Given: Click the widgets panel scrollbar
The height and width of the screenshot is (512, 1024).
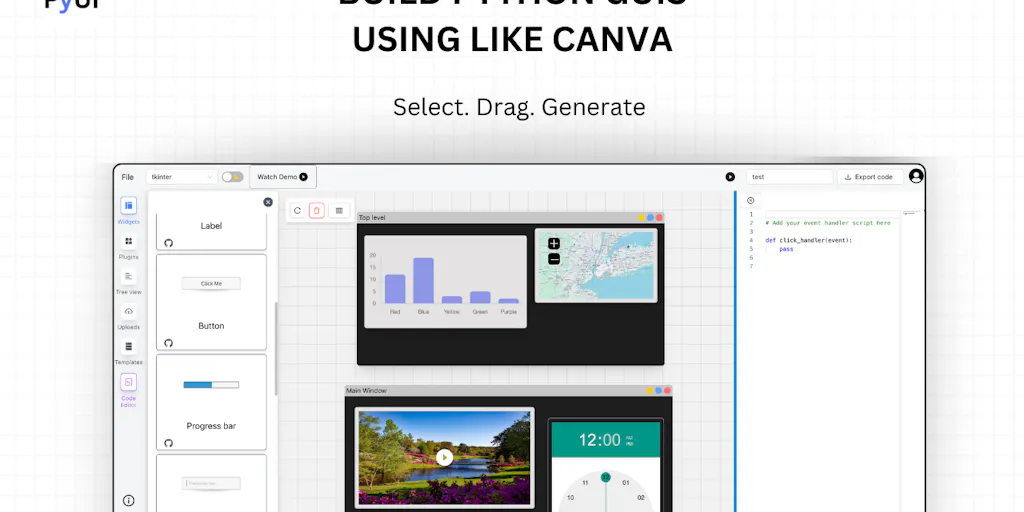Looking at the screenshot, I should coord(276,348).
